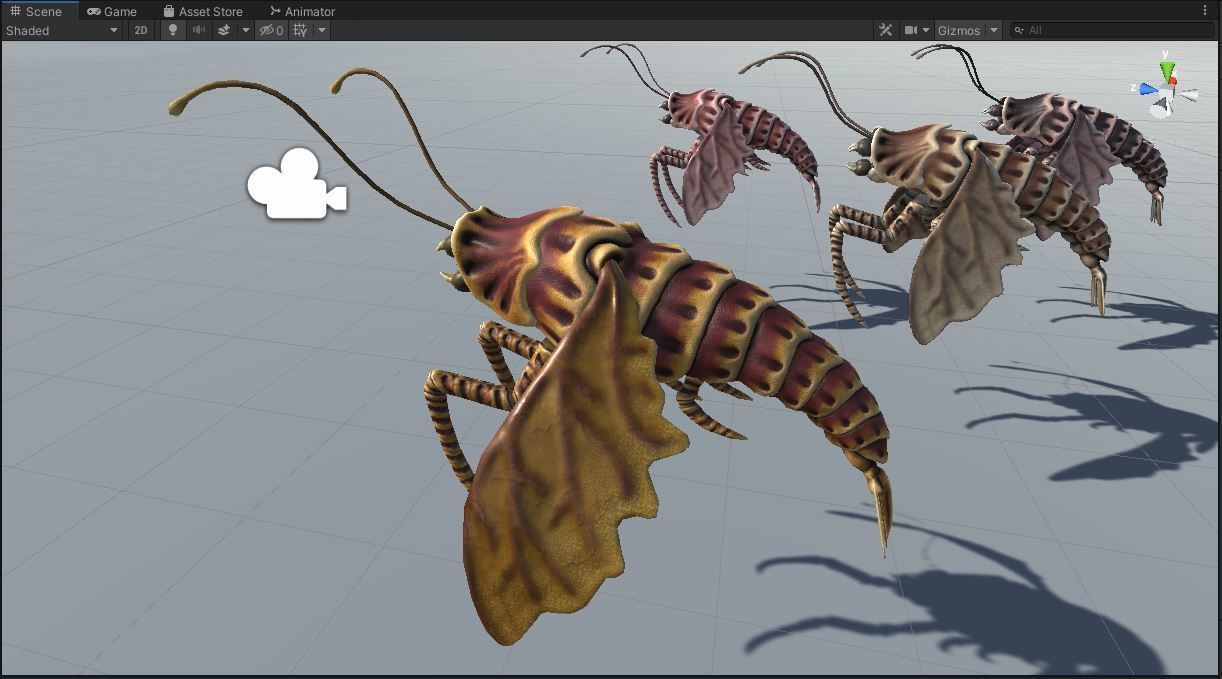Click the scene gizmo Y axis cone
Viewport: 1222px width, 679px height.
coord(1168,68)
